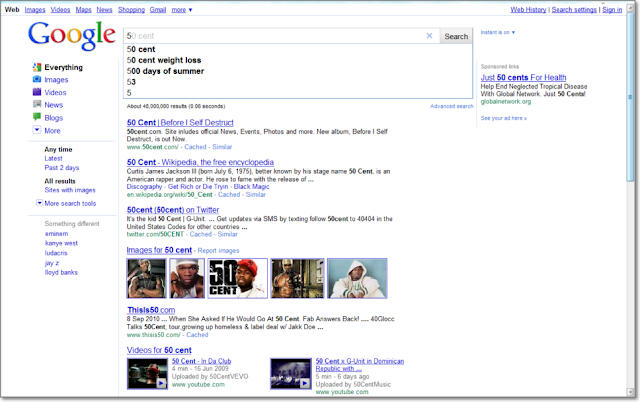Open the Advanced search link
This screenshot has height=402, width=640.
click(x=451, y=106)
